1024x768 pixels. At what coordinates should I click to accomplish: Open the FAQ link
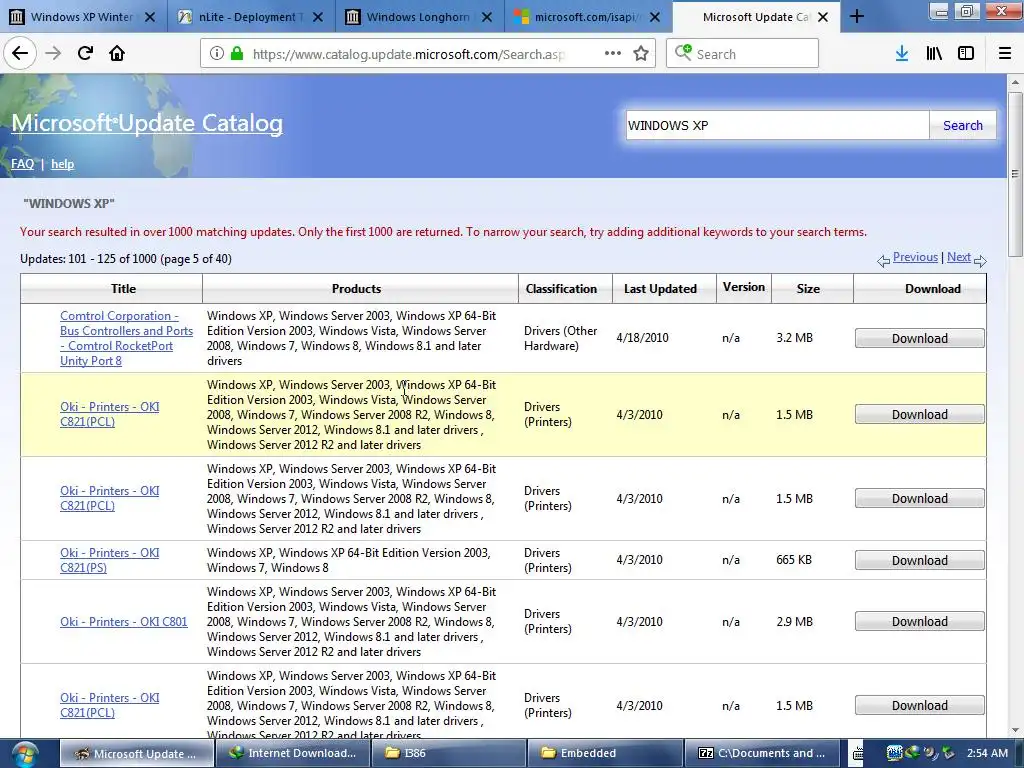coord(22,164)
